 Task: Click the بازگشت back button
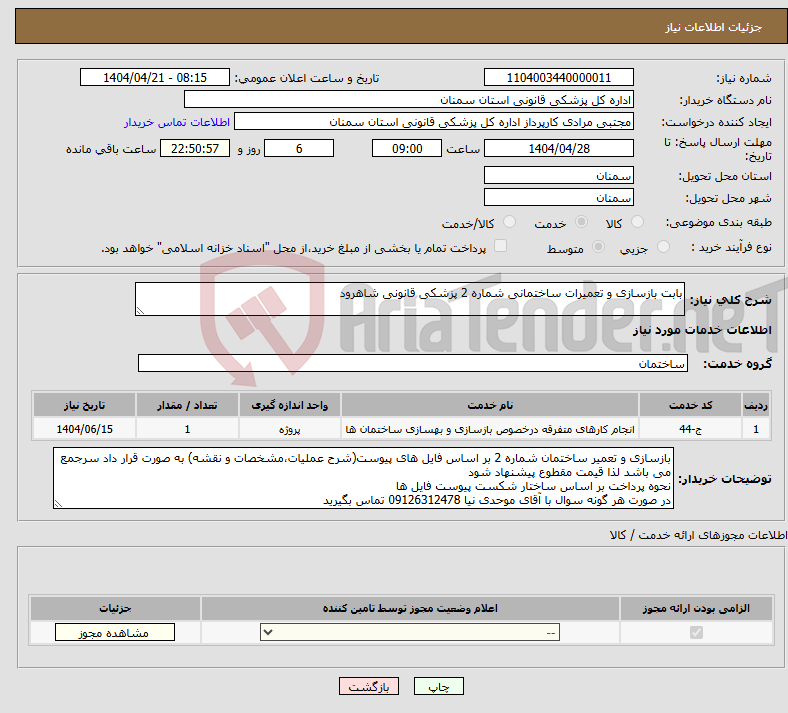tap(369, 686)
